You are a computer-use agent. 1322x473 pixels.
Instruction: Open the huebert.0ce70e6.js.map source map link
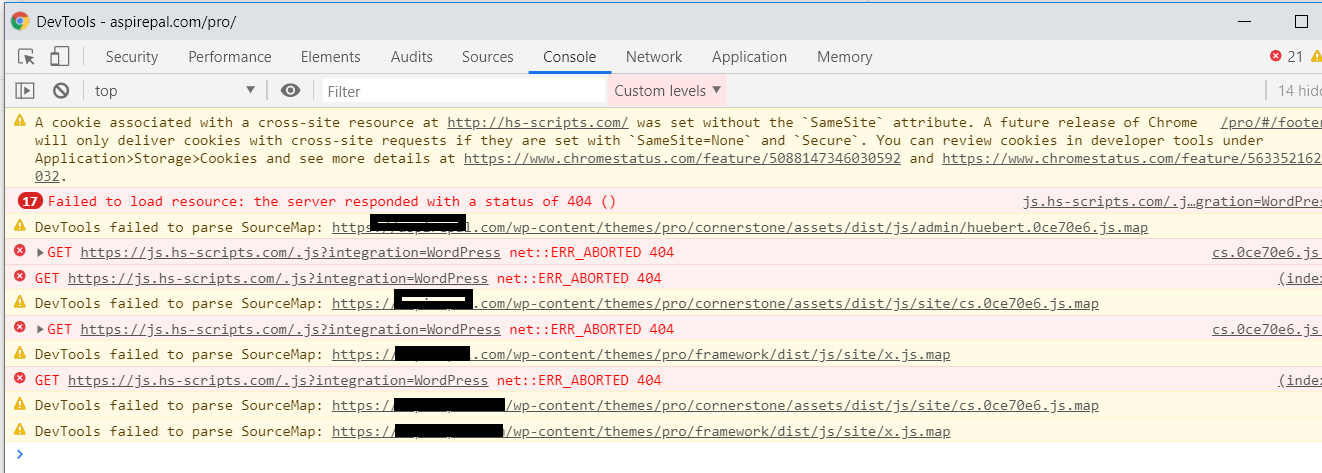[740, 227]
